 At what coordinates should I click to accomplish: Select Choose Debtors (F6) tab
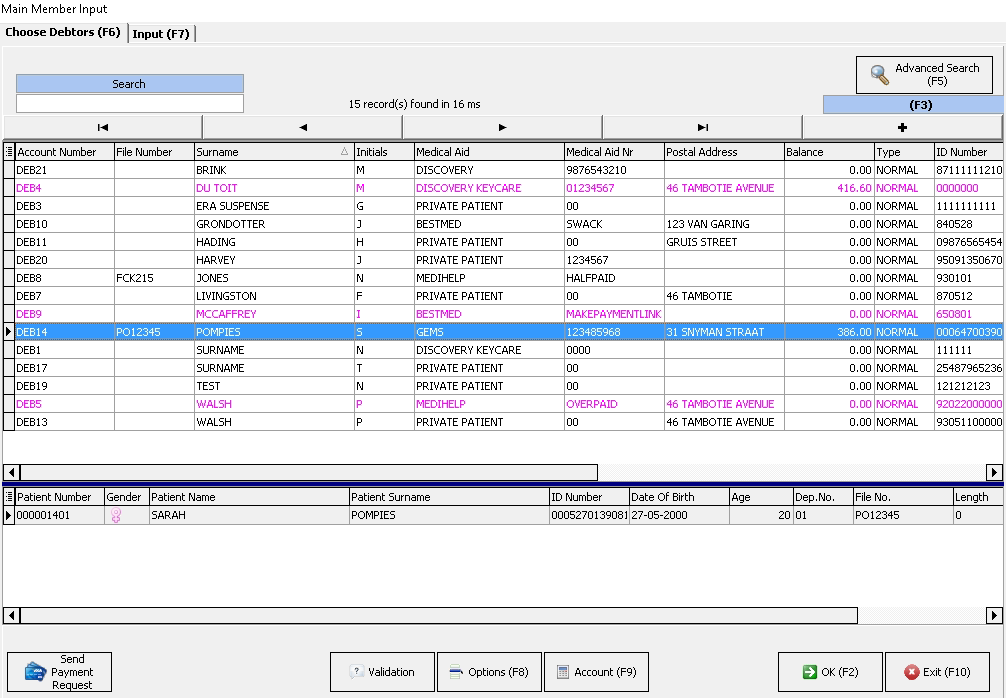click(63, 33)
